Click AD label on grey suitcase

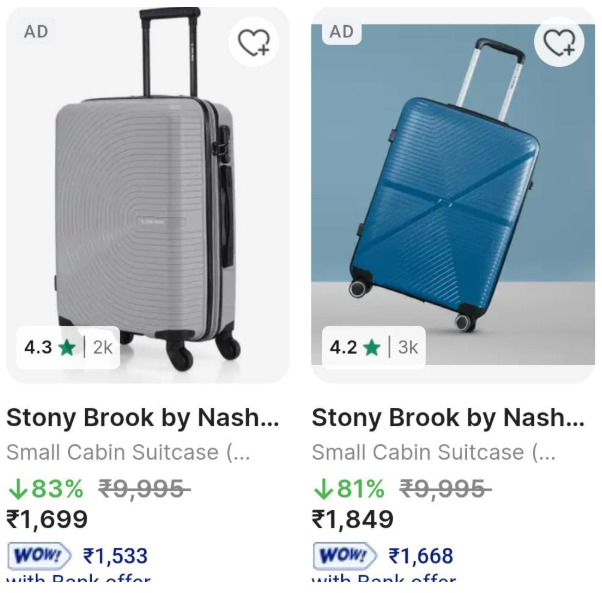pos(36,32)
